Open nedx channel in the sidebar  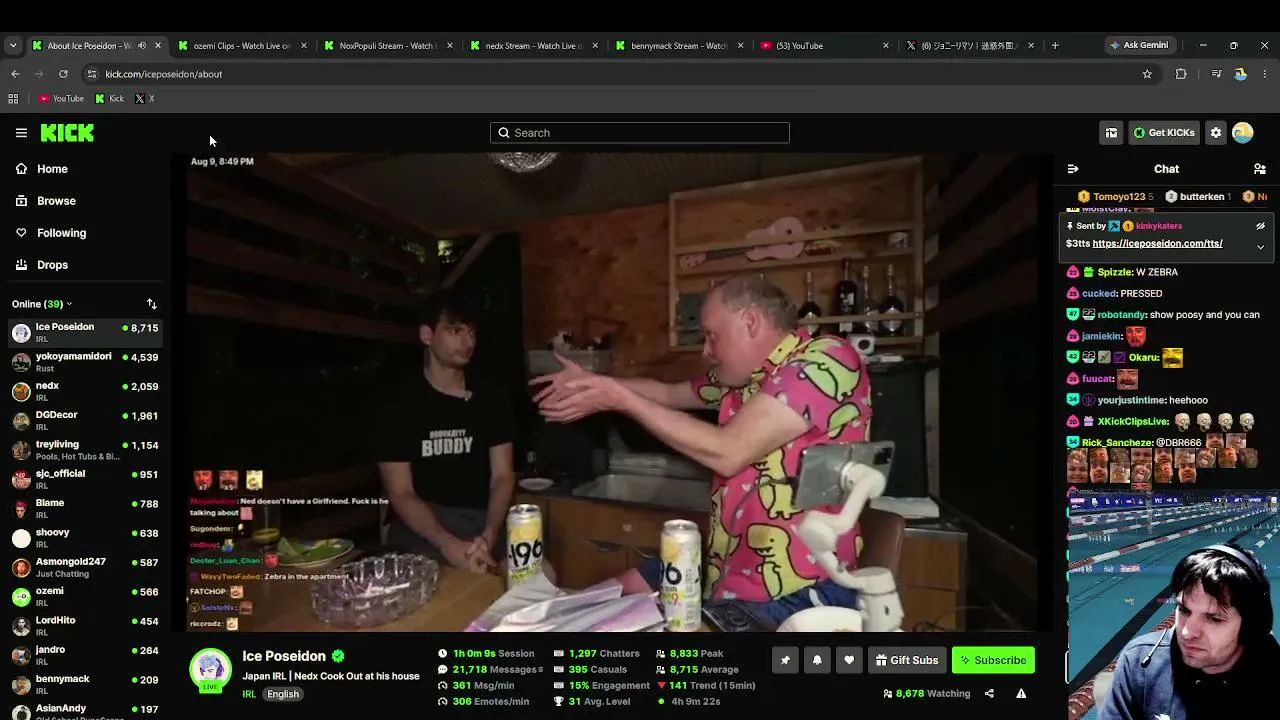[85, 391]
